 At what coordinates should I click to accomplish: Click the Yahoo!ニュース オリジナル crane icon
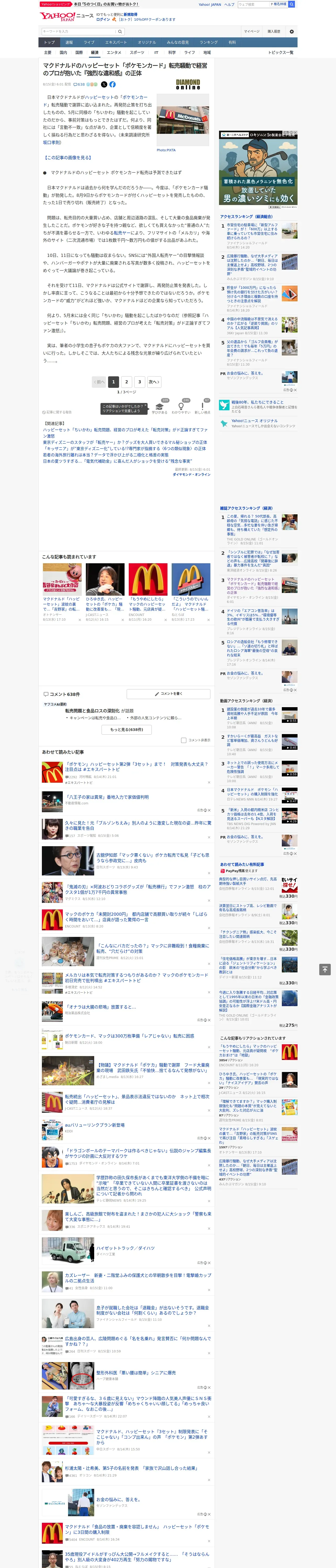(225, 423)
